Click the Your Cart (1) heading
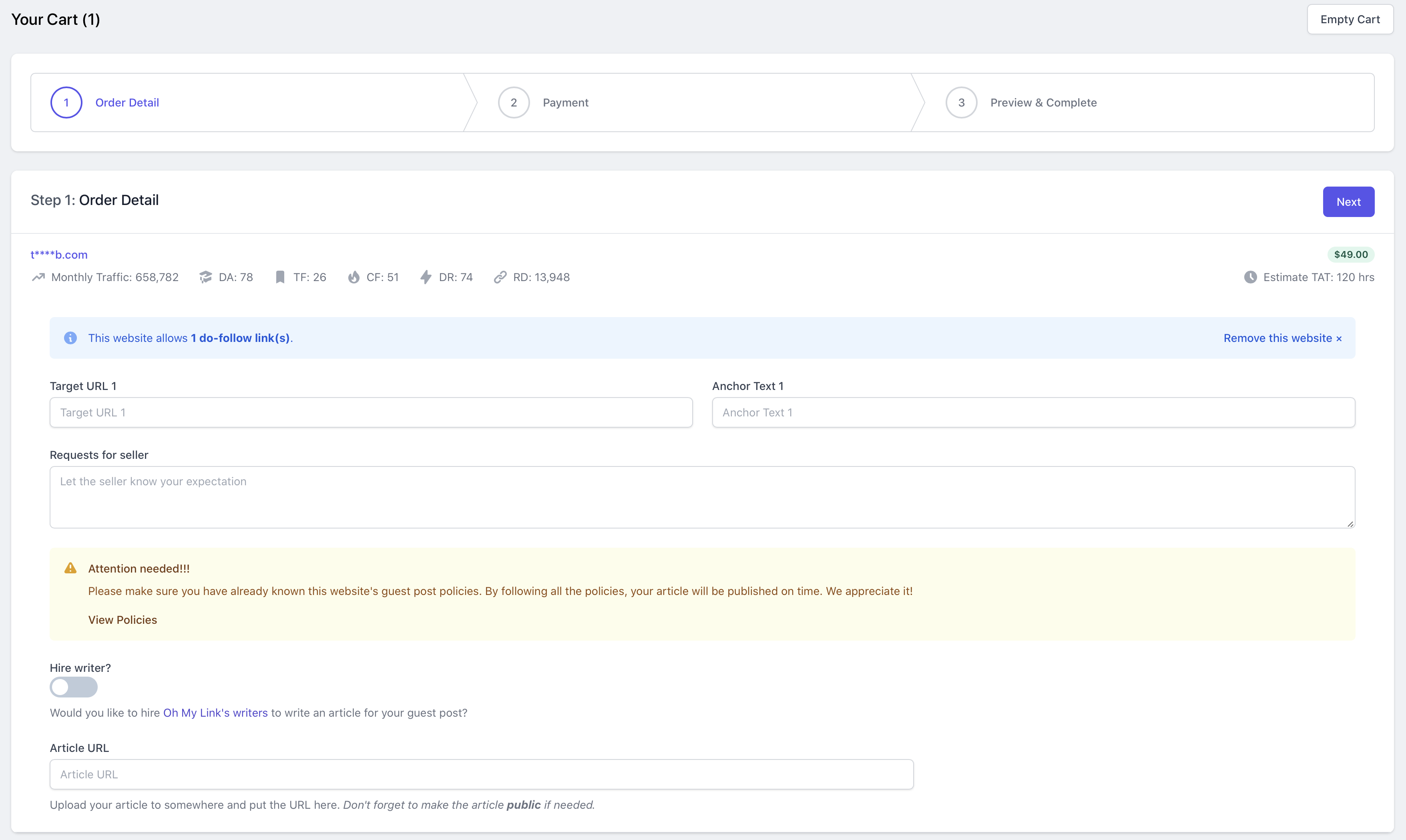 tap(56, 19)
